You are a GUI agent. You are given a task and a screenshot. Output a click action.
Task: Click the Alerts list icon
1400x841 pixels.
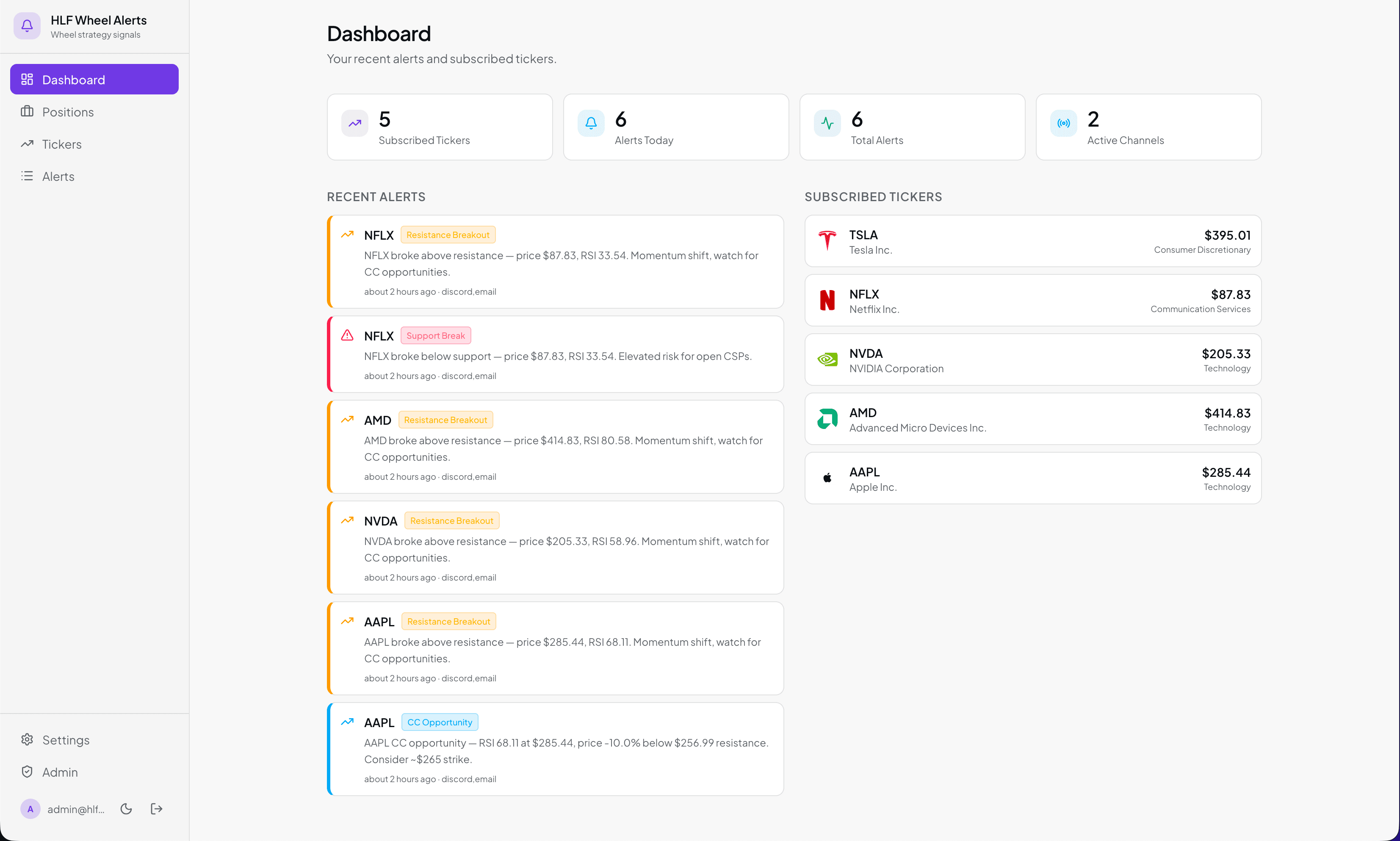coord(27,176)
